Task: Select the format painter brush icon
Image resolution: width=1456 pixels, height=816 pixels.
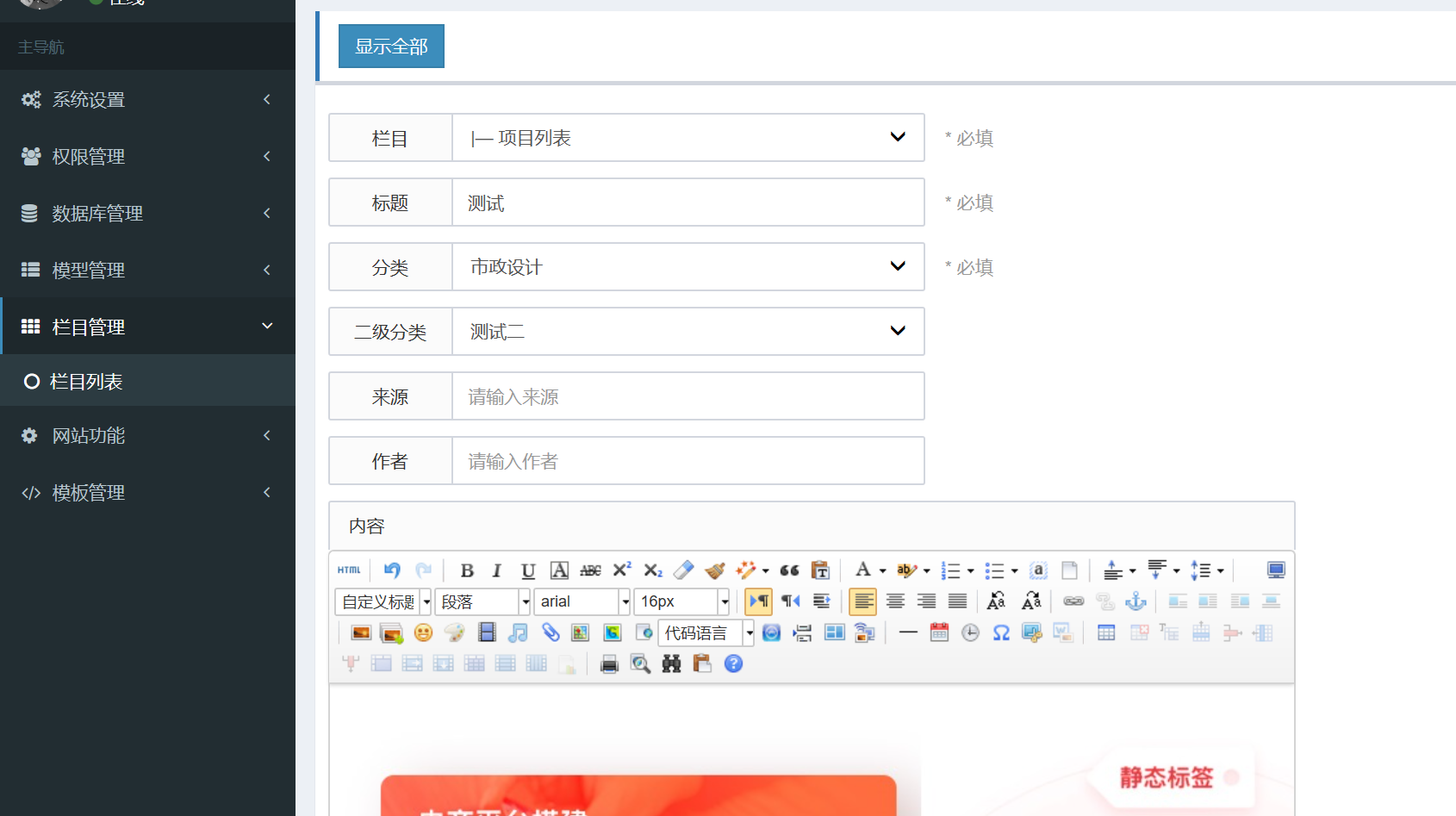Action: [715, 570]
